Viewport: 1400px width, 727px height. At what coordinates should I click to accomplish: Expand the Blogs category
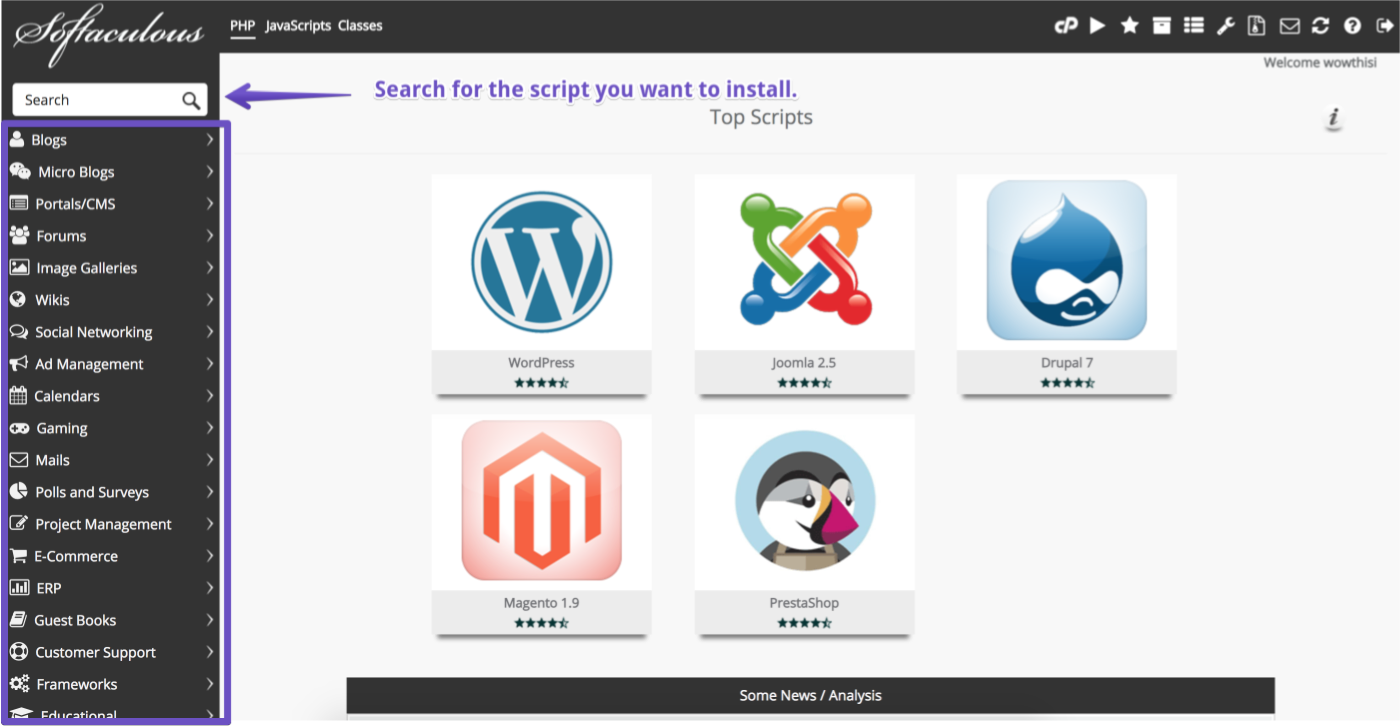(112, 140)
